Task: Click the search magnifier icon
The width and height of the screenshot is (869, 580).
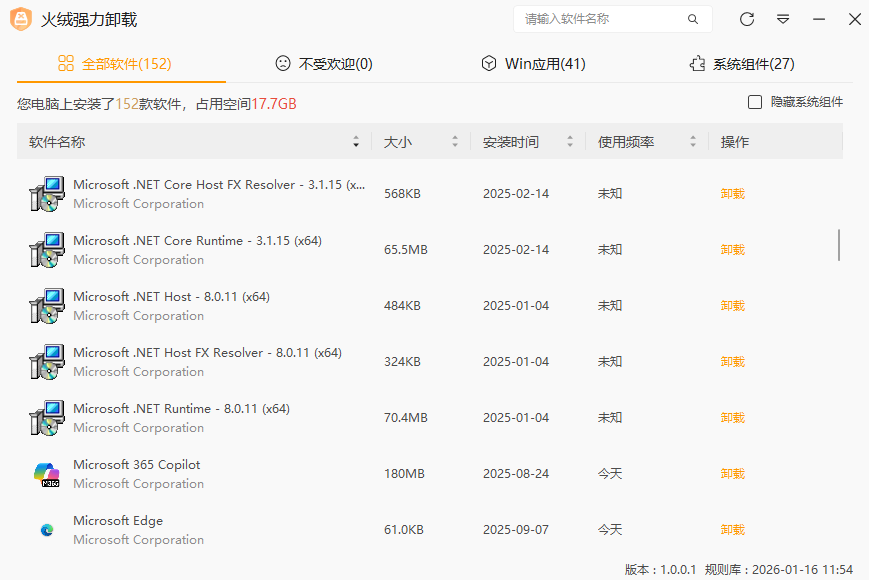Action: click(693, 19)
